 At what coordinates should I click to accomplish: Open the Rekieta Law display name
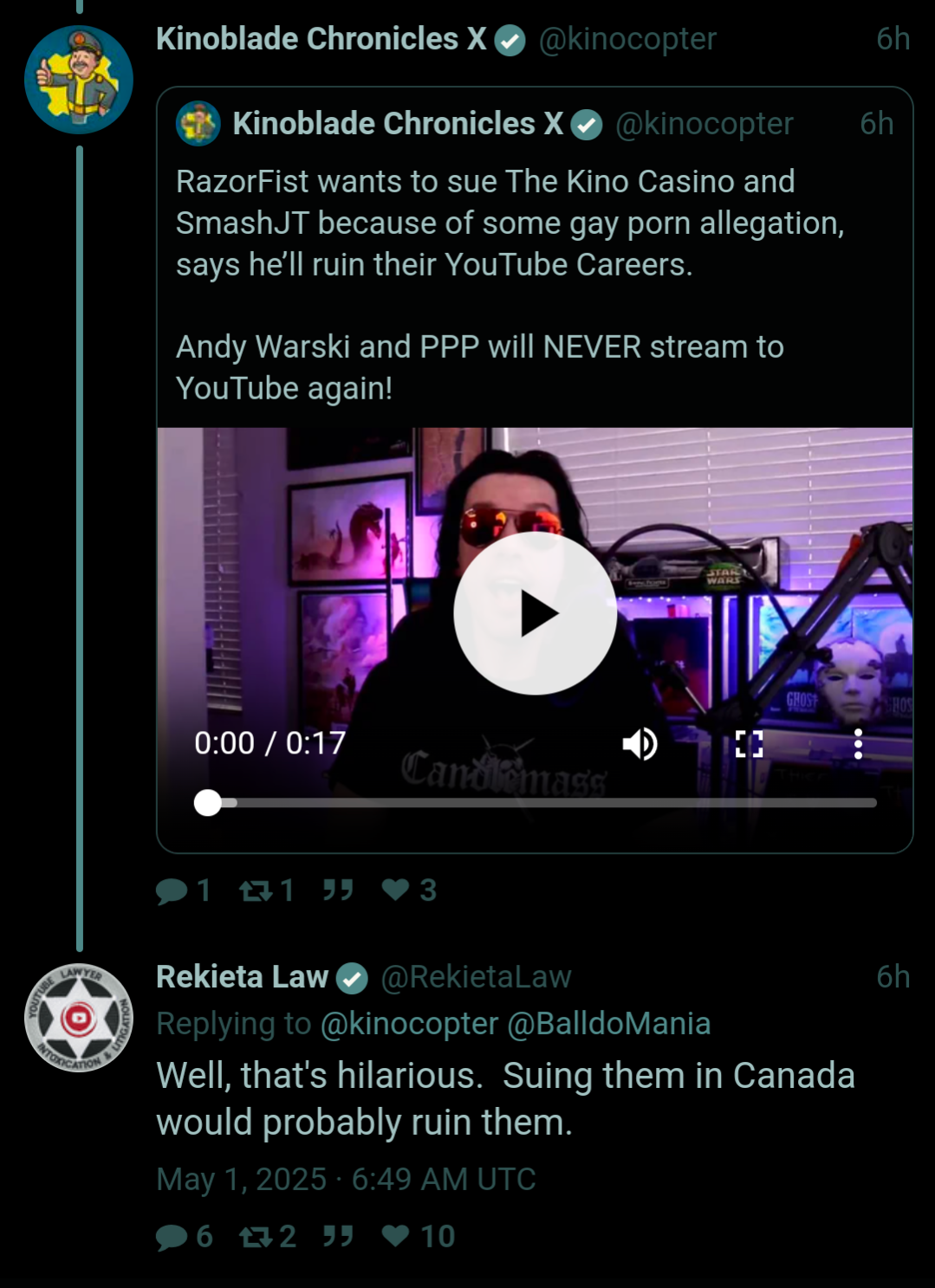tap(243, 977)
